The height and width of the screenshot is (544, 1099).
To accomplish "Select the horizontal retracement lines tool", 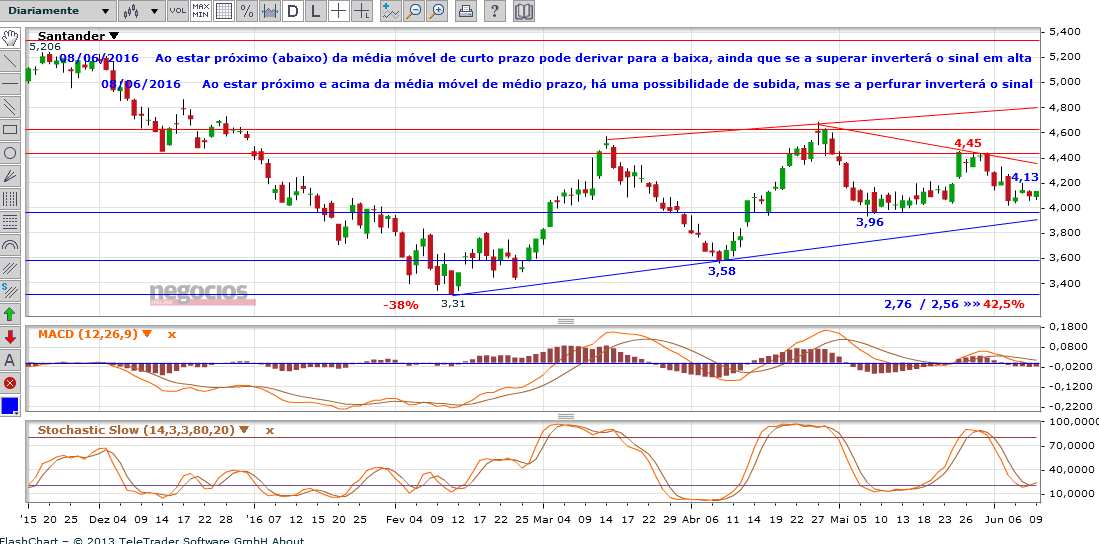I will pos(11,222).
